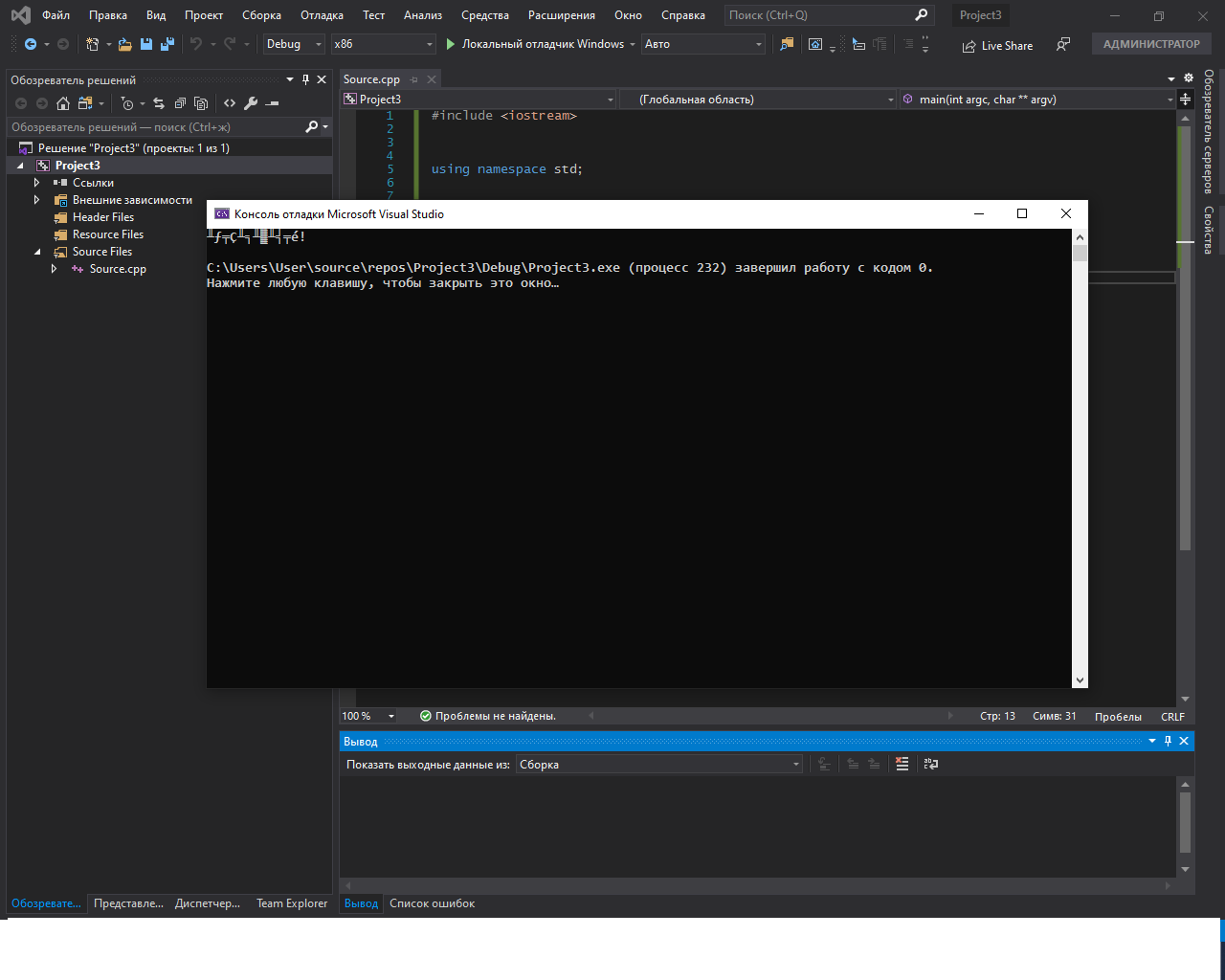
Task: Click the View Code icon in Solution Explorer
Action: pos(230,103)
